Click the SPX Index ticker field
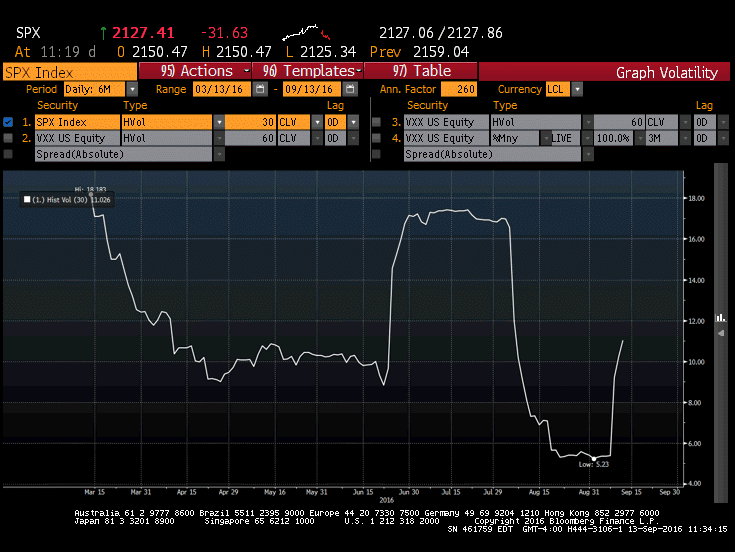The width and height of the screenshot is (735, 552). [70, 72]
